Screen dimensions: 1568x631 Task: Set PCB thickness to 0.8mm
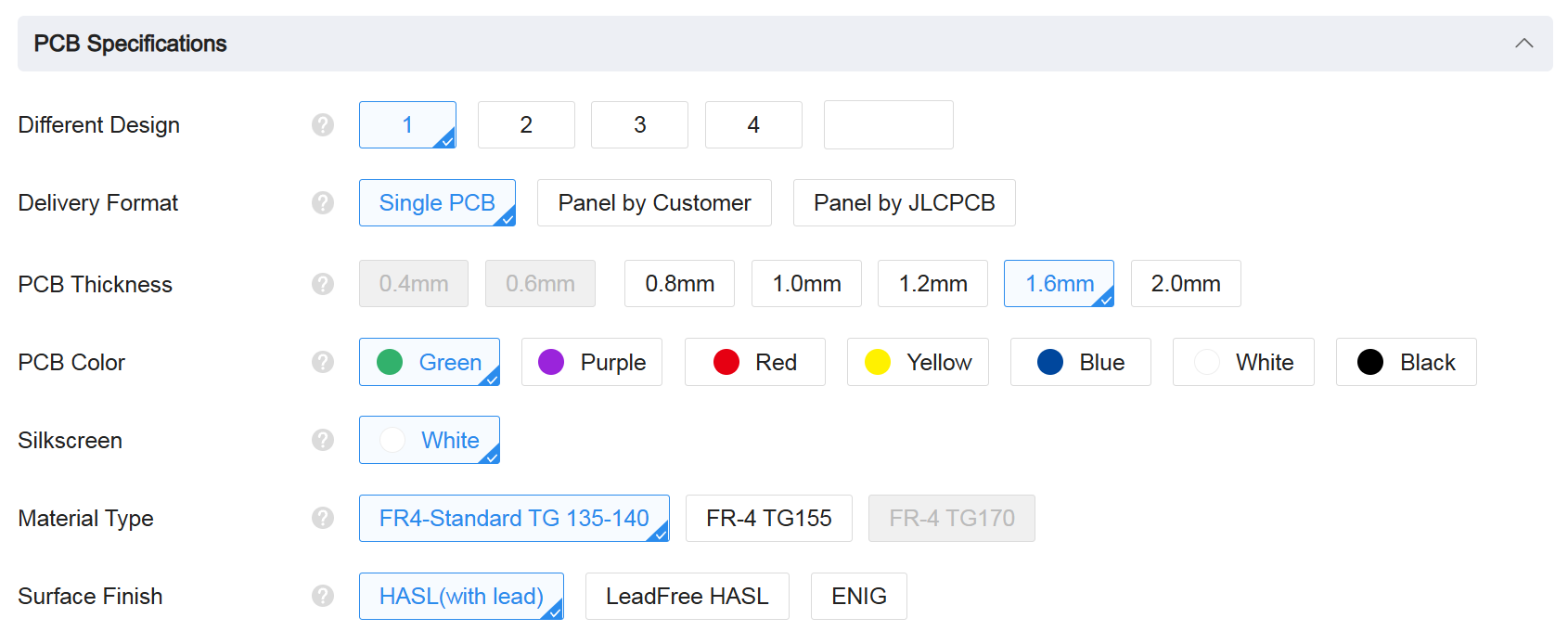click(x=679, y=283)
